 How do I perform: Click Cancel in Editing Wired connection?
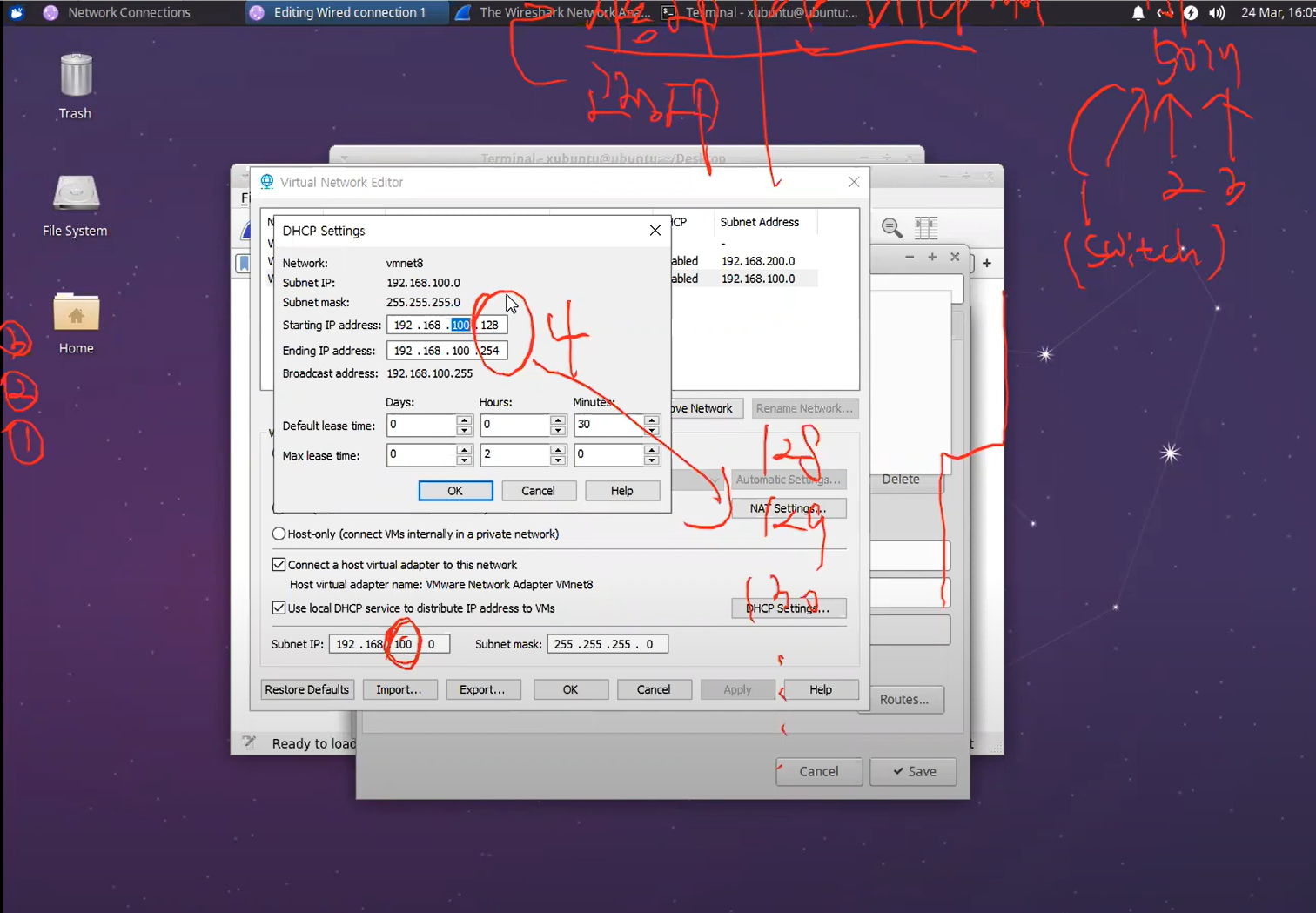pos(819,771)
